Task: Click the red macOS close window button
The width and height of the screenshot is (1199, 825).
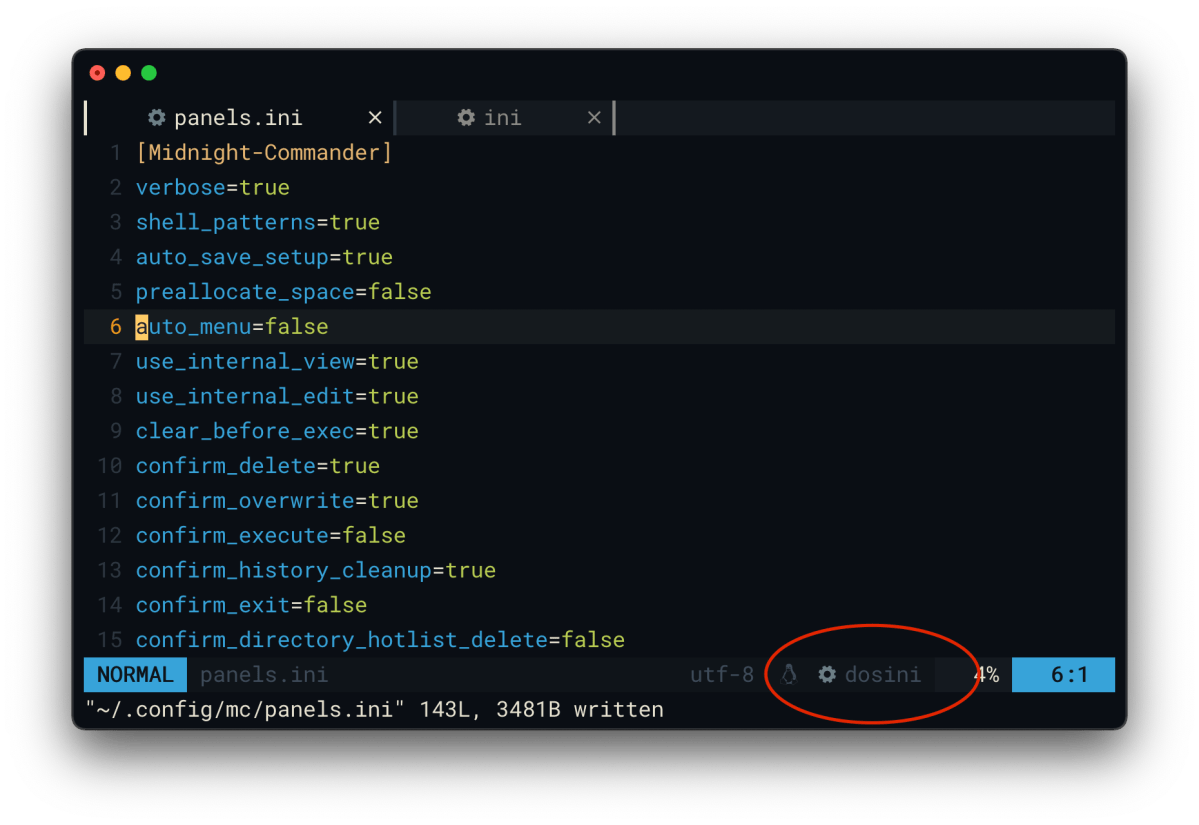Action: tap(97, 73)
